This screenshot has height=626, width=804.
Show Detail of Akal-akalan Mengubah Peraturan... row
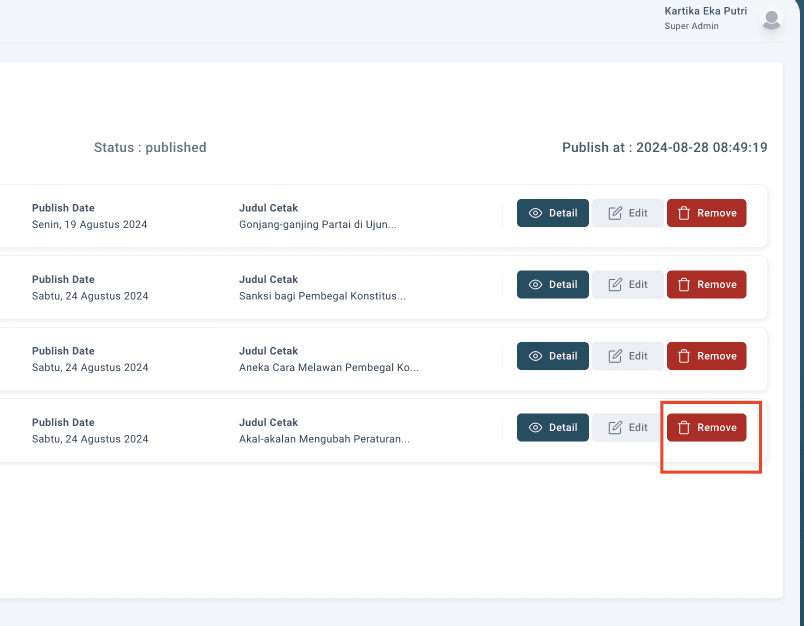point(553,428)
